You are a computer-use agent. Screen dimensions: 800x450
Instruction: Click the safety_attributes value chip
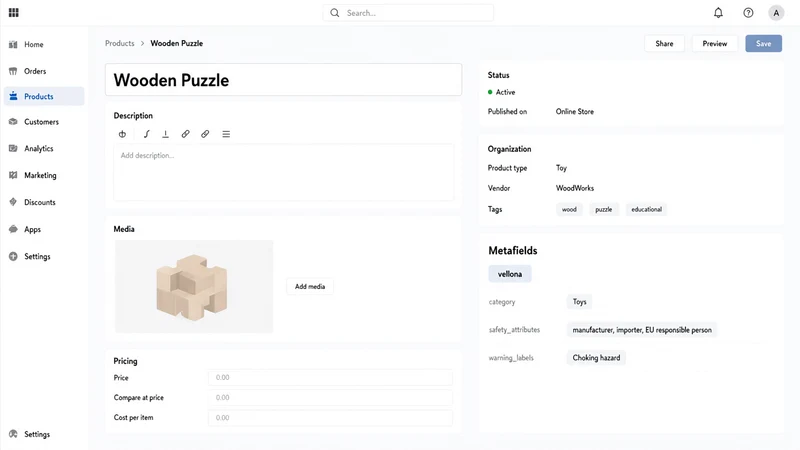pos(642,330)
